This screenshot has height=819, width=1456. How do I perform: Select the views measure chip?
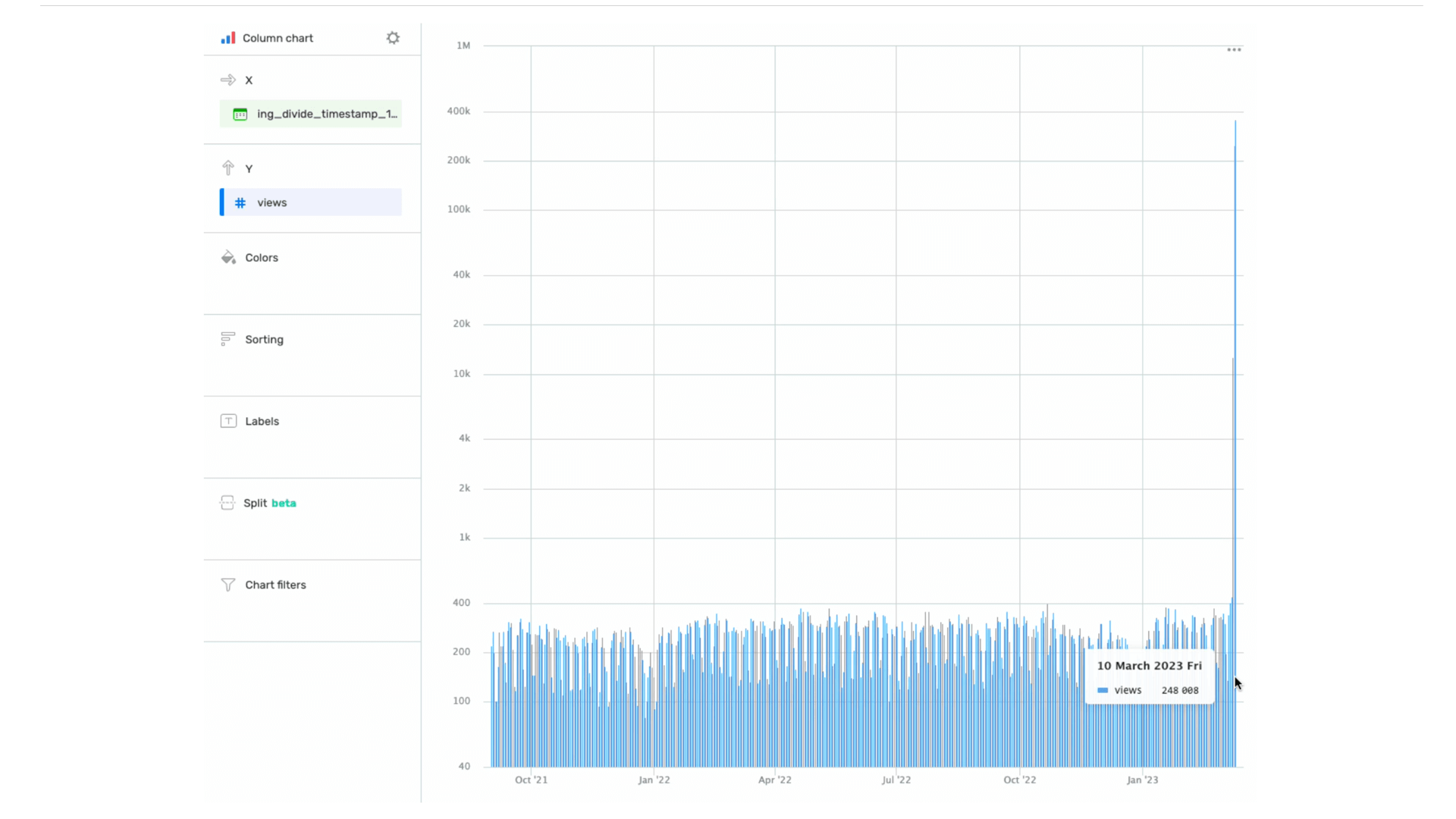click(311, 202)
